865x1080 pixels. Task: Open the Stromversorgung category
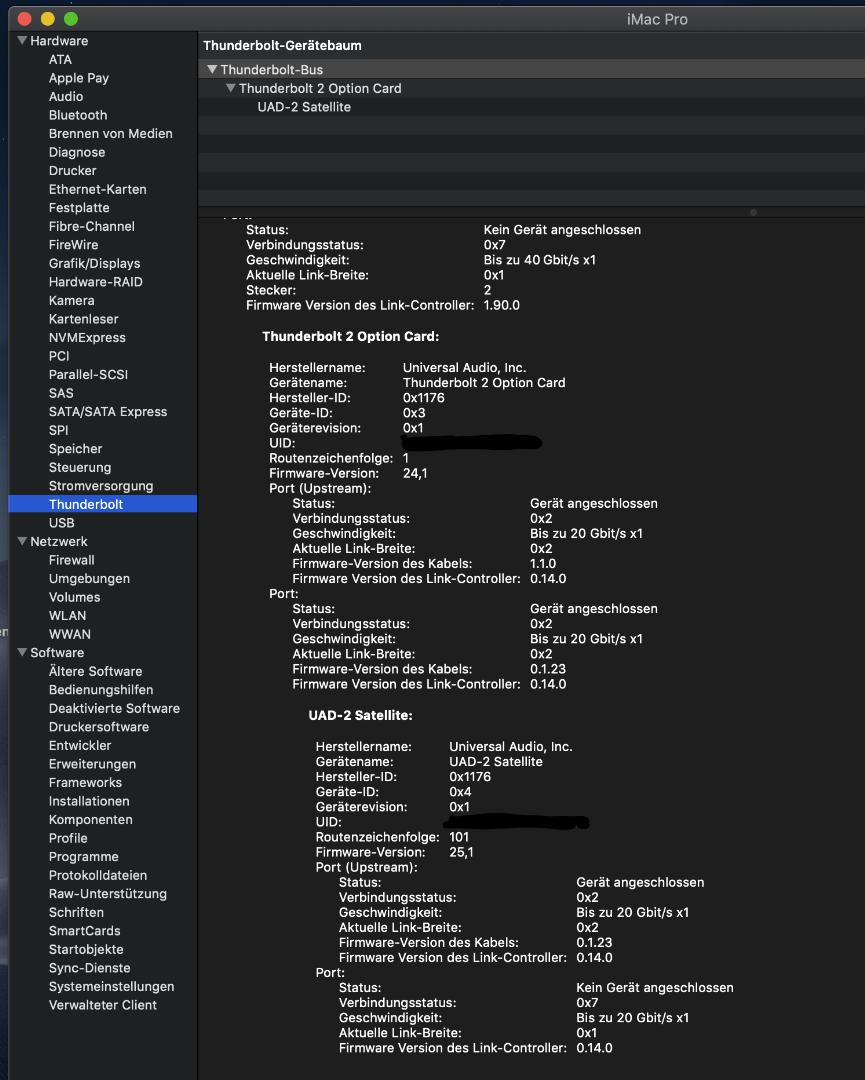pos(101,486)
